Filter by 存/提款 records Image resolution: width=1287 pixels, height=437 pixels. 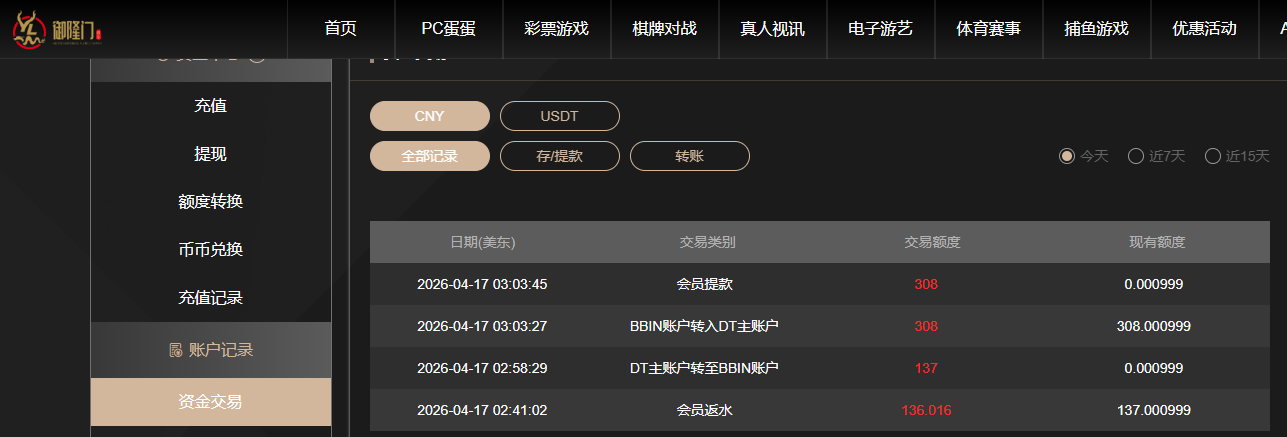click(x=560, y=156)
